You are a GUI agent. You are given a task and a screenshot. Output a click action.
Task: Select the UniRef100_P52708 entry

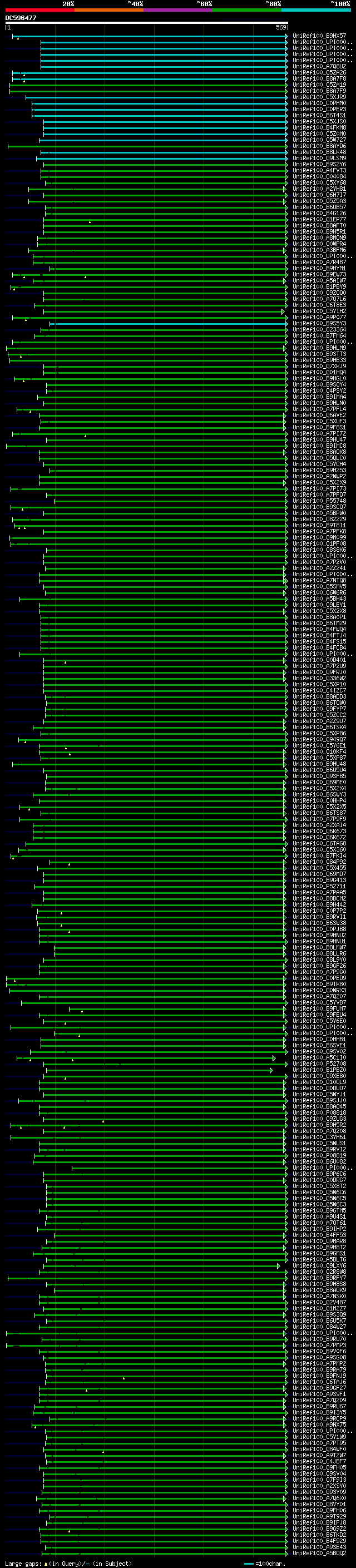coord(319,1064)
